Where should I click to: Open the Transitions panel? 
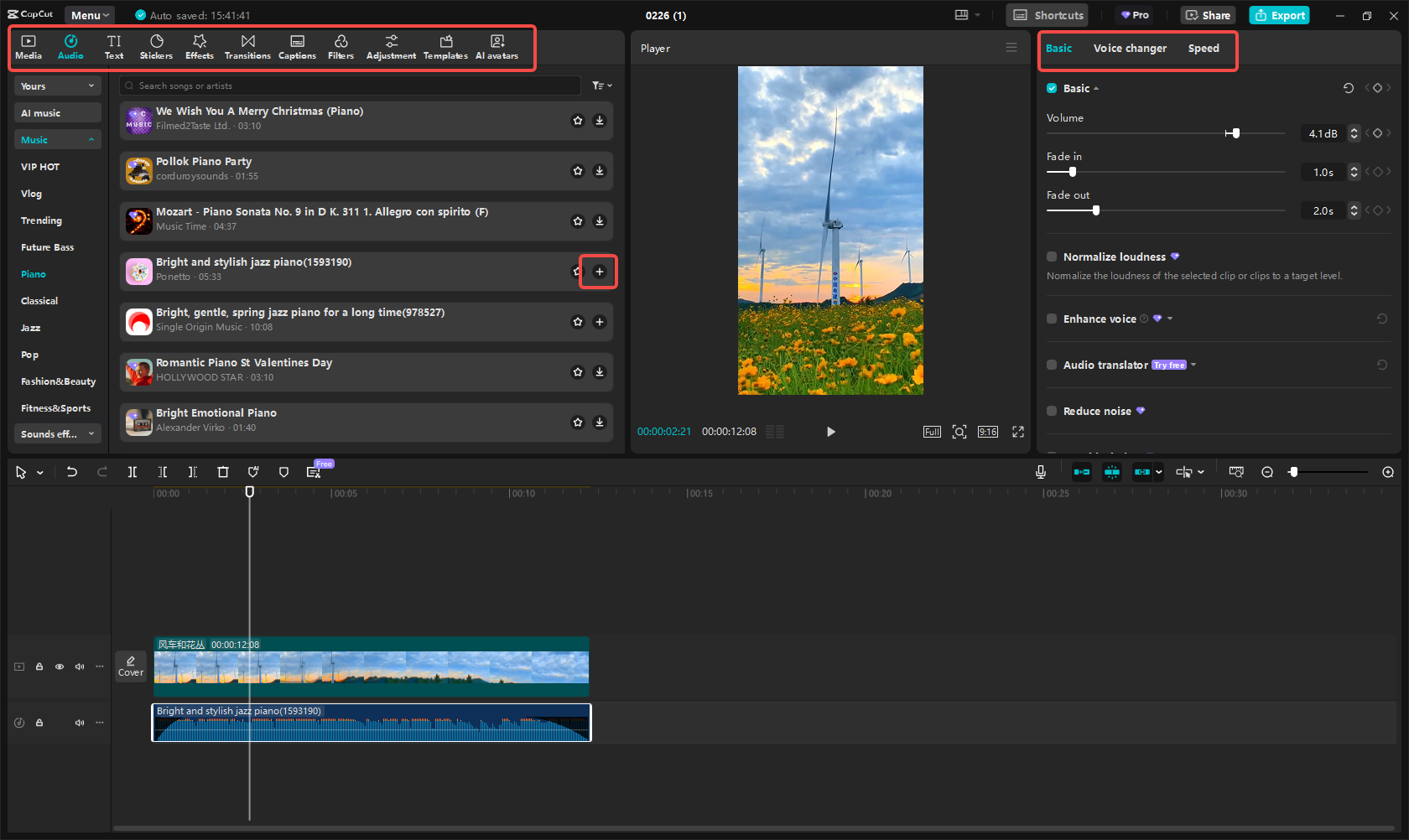click(x=247, y=46)
